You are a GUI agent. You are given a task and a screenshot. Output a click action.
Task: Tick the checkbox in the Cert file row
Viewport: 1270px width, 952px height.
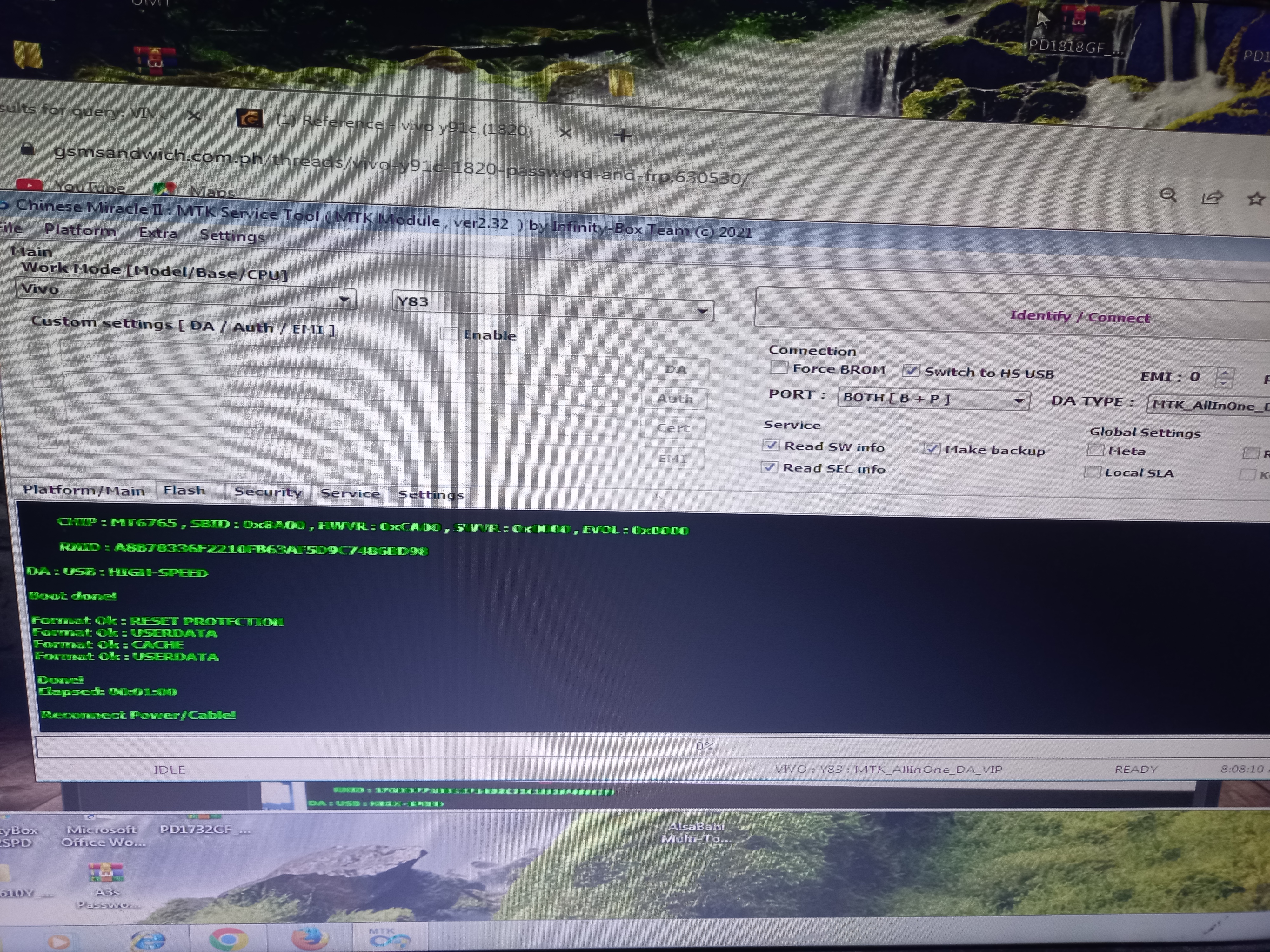tap(45, 412)
